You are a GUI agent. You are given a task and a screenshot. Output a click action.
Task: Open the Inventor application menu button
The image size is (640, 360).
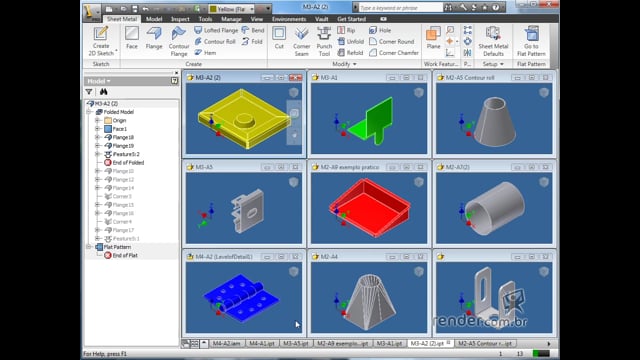92,12
